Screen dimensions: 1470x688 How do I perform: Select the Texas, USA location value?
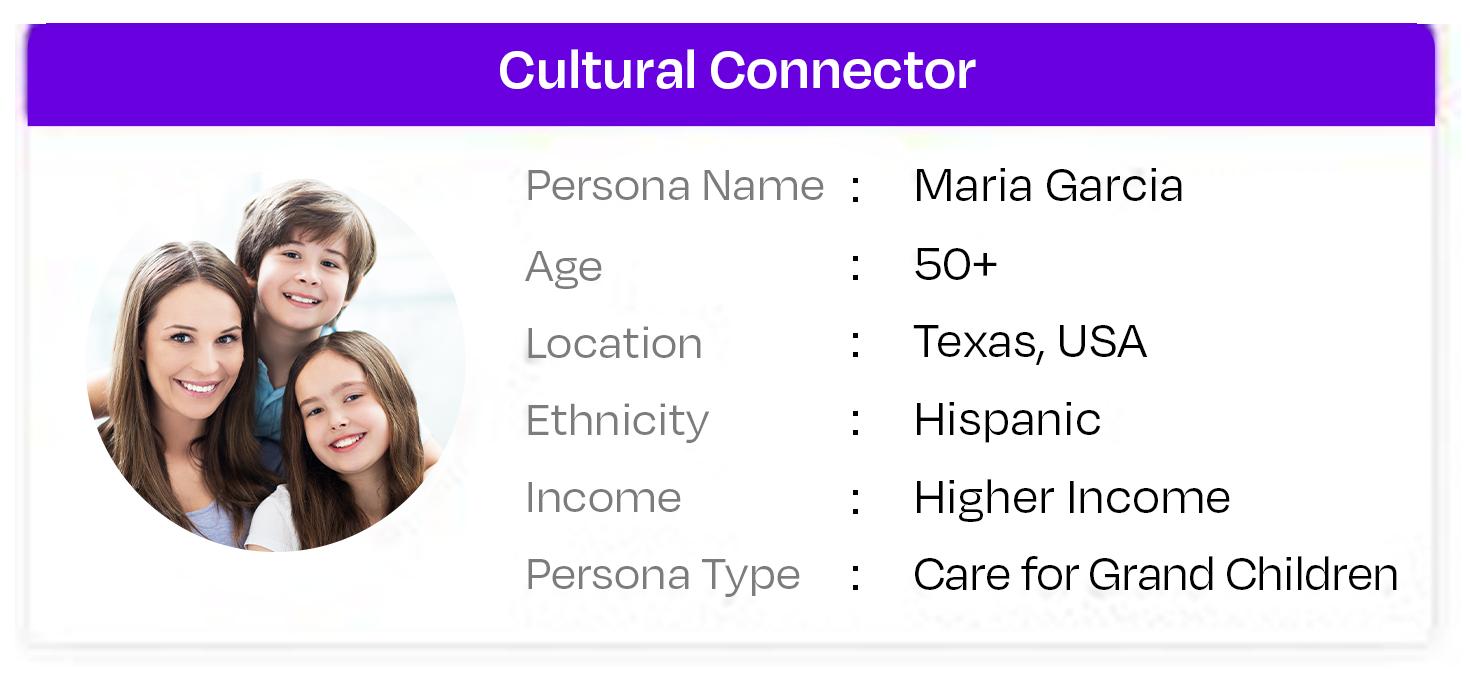pos(1029,343)
